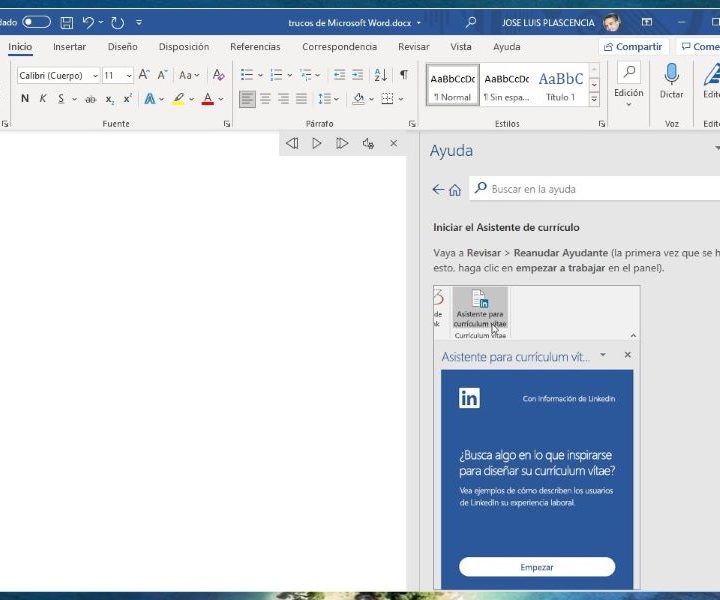Apply the yellow text highlight color
The height and width of the screenshot is (600, 720).
coord(179,98)
